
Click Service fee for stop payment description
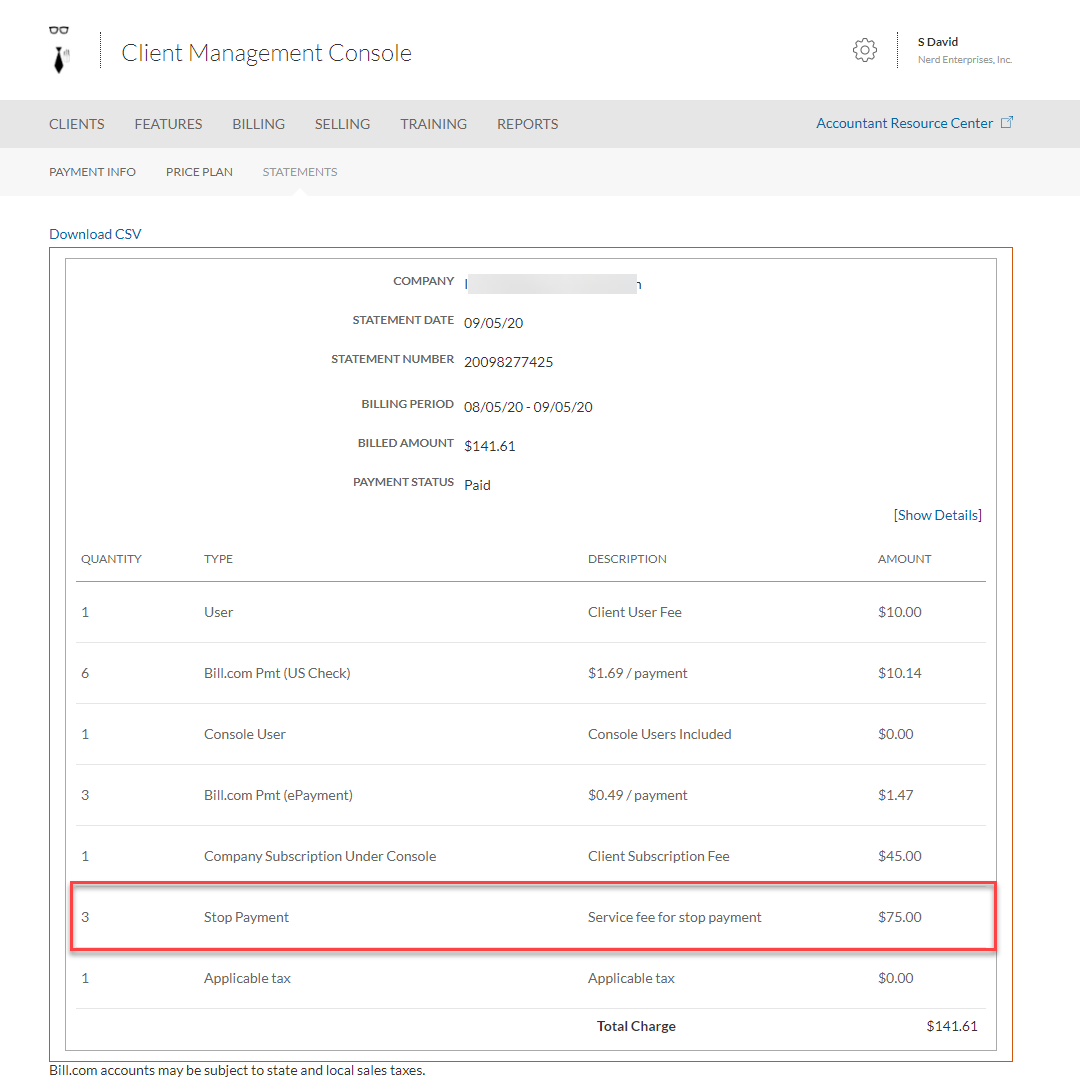click(x=675, y=917)
